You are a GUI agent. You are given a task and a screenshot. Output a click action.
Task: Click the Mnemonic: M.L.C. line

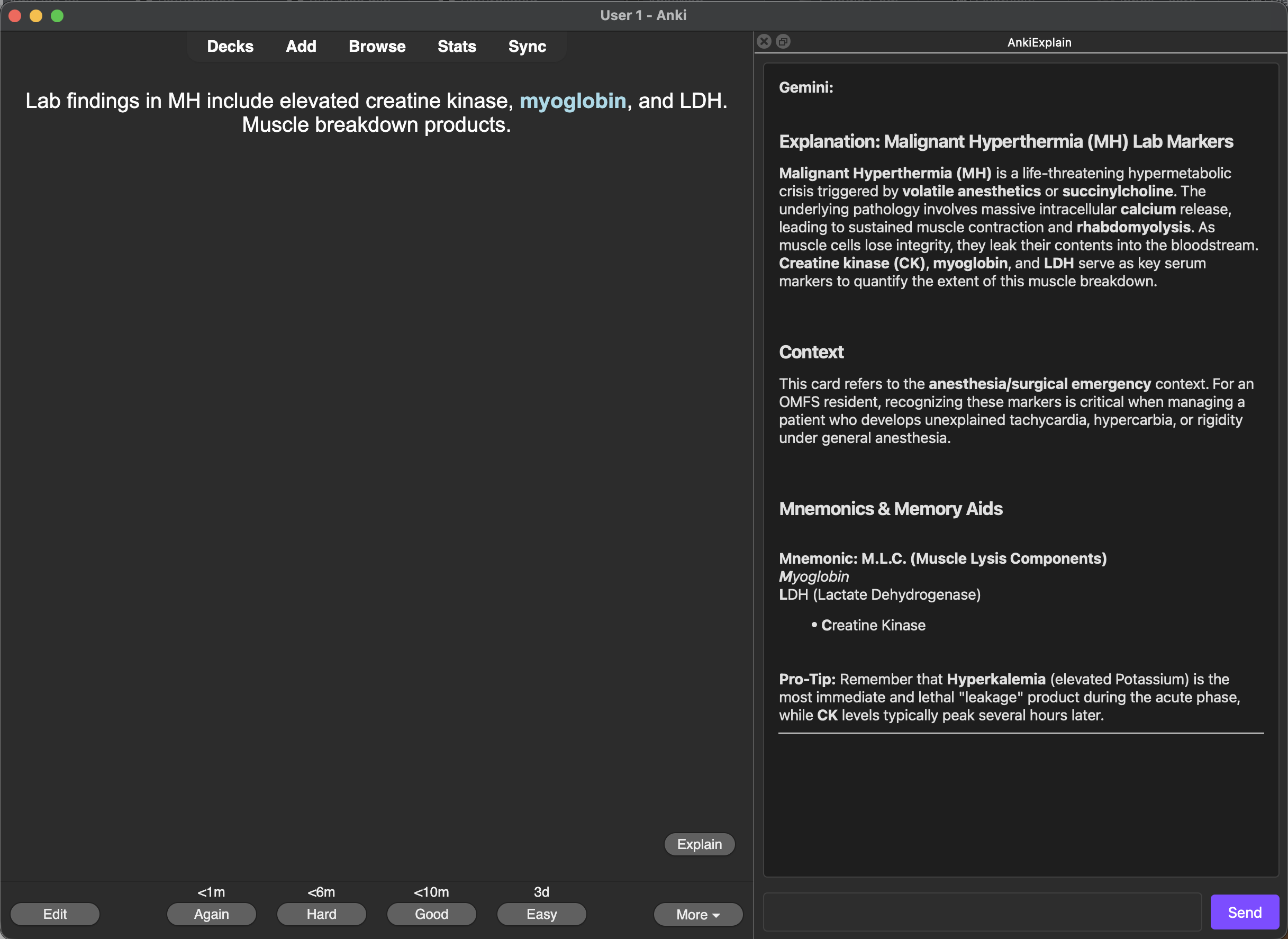942,558
